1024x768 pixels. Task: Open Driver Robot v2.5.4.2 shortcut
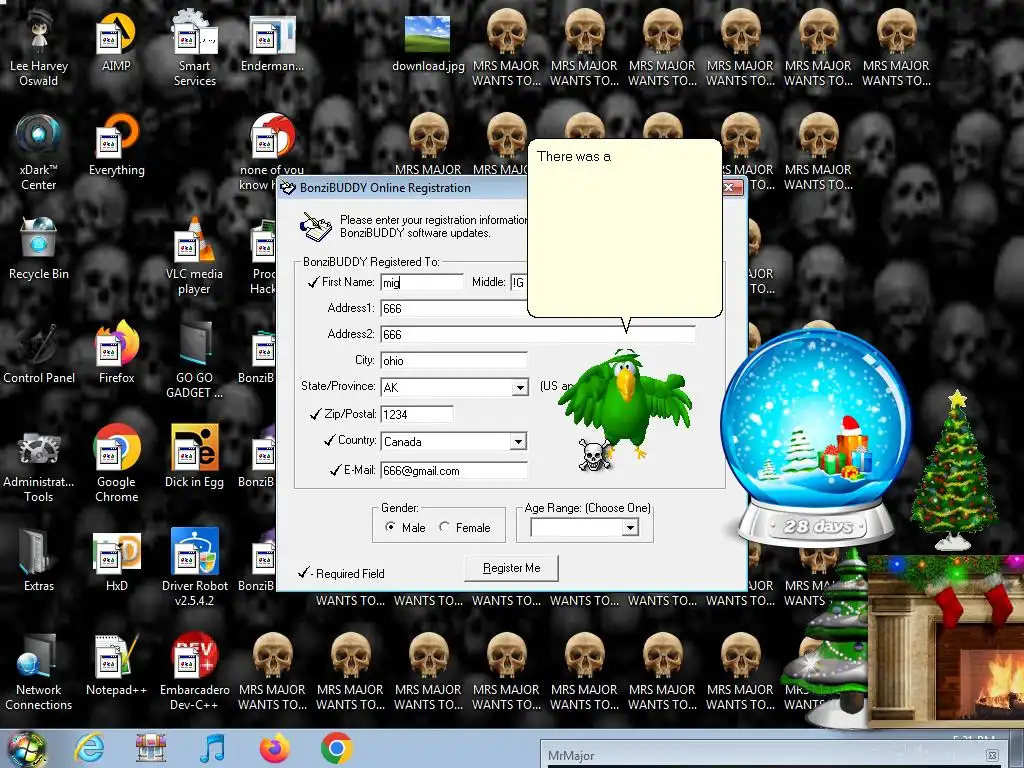tap(195, 568)
